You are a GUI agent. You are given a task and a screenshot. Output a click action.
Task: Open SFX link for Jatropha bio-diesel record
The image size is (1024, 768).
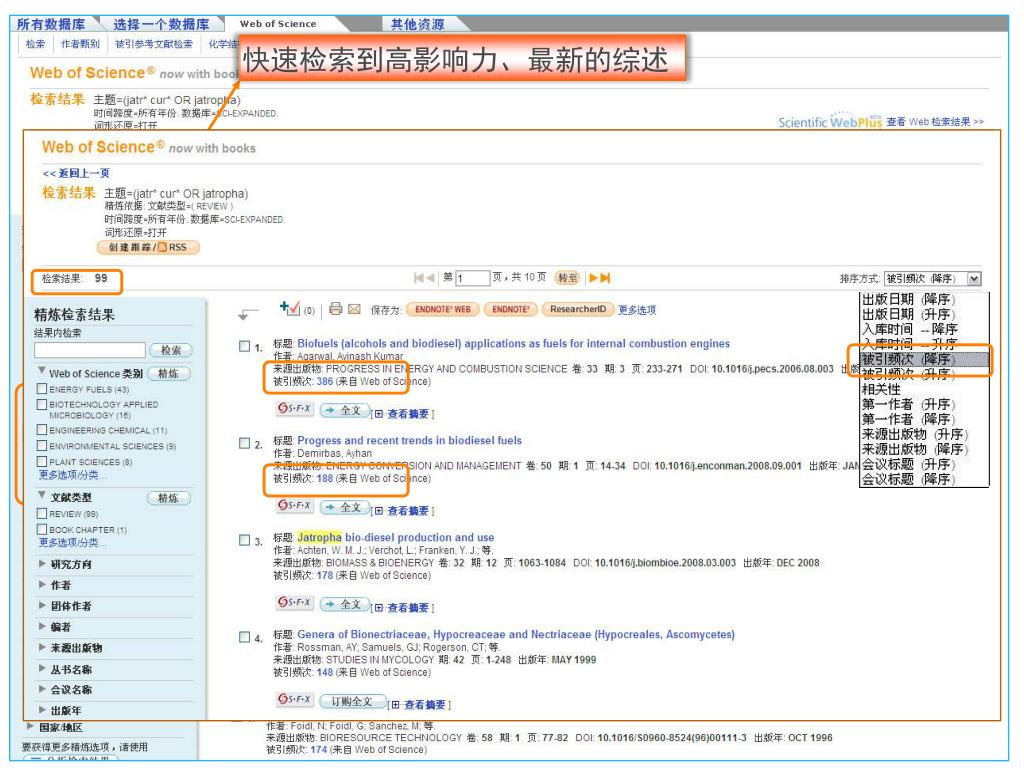[295, 602]
